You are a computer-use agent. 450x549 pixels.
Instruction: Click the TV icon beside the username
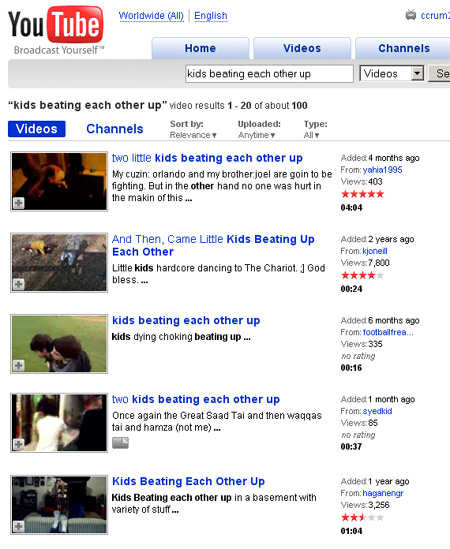tap(411, 15)
